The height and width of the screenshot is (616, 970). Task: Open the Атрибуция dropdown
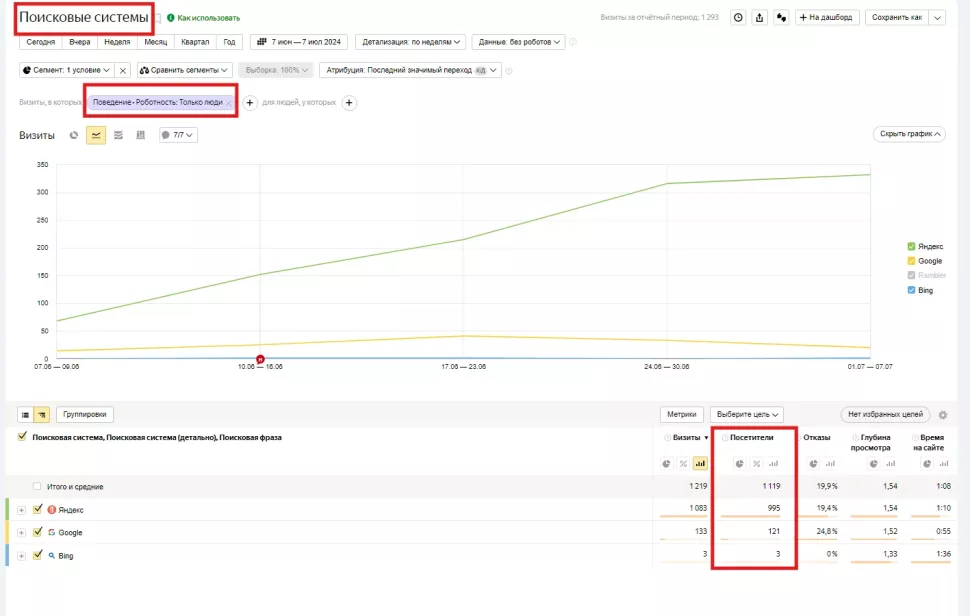tap(410, 71)
